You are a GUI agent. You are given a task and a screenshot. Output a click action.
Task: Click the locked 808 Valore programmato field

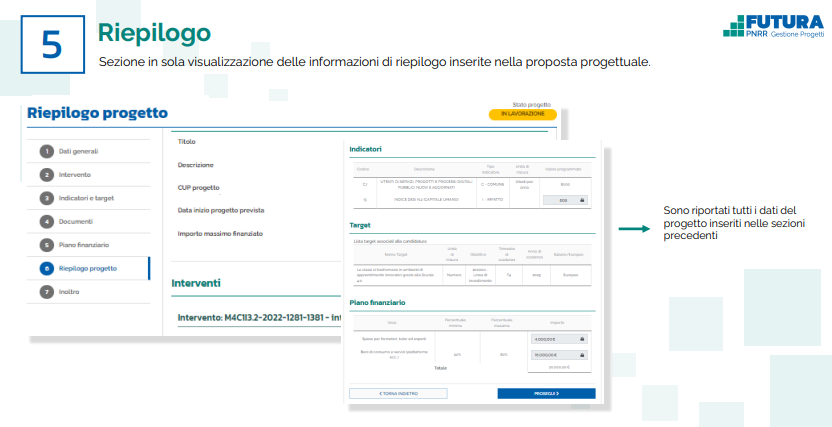[x=565, y=201]
